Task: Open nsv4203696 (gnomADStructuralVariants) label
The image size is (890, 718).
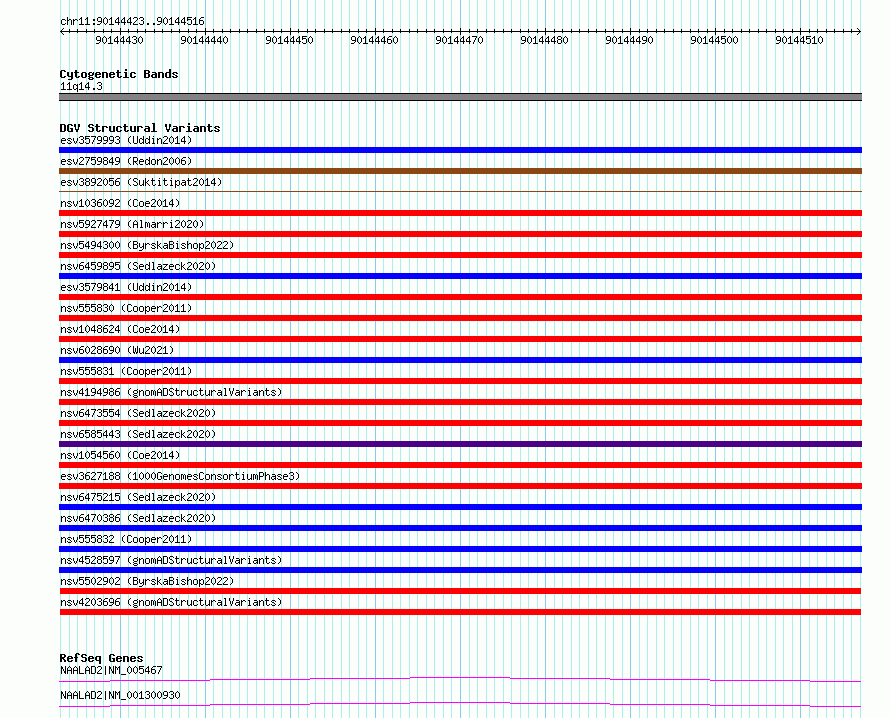Action: [171, 602]
